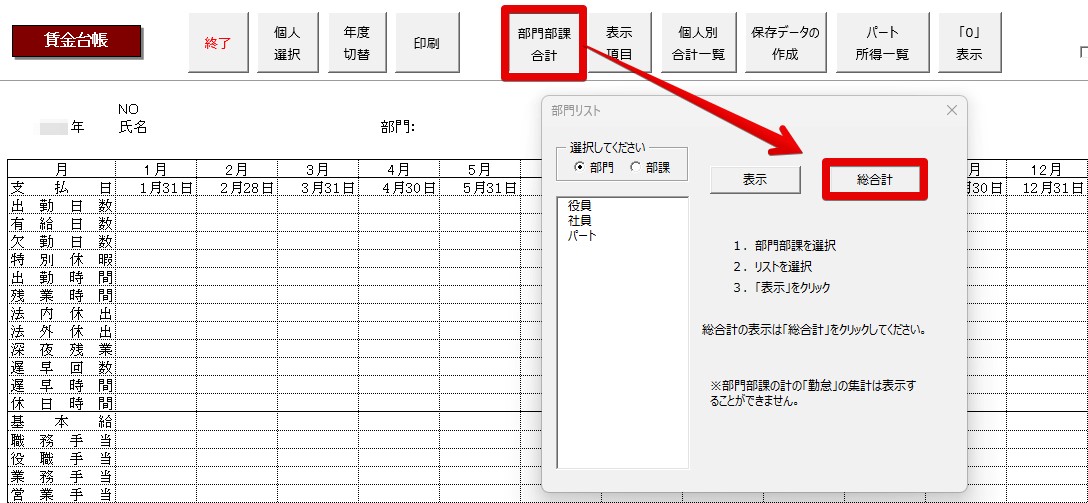The width and height of the screenshot is (1088, 503).
Task: Open 個人別合計一覧 list
Action: 697,44
